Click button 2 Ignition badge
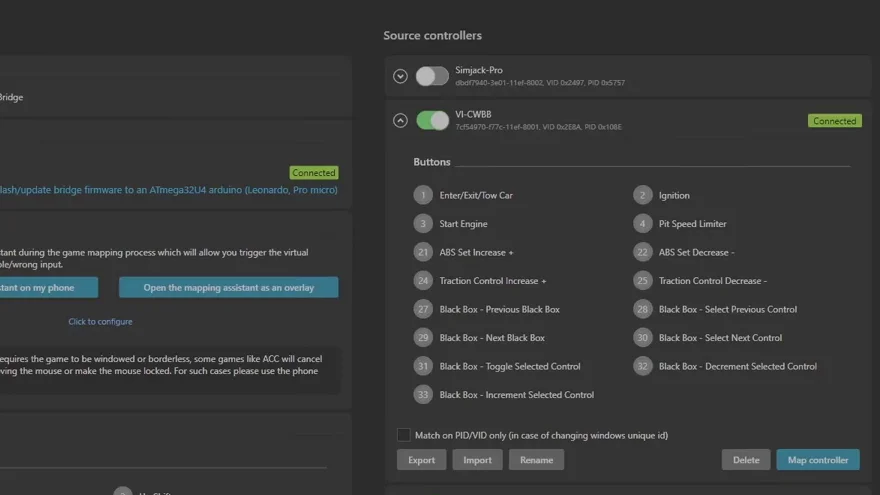This screenshot has width=880, height=495. pyautogui.click(x=643, y=195)
